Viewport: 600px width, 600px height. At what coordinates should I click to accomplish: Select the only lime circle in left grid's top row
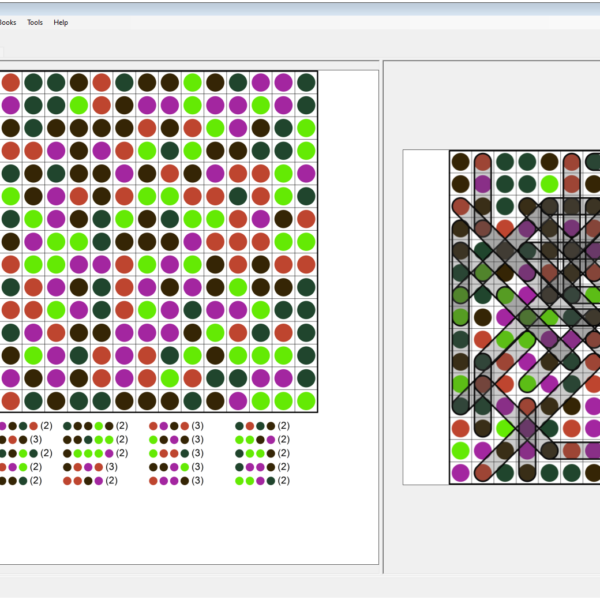(192, 82)
